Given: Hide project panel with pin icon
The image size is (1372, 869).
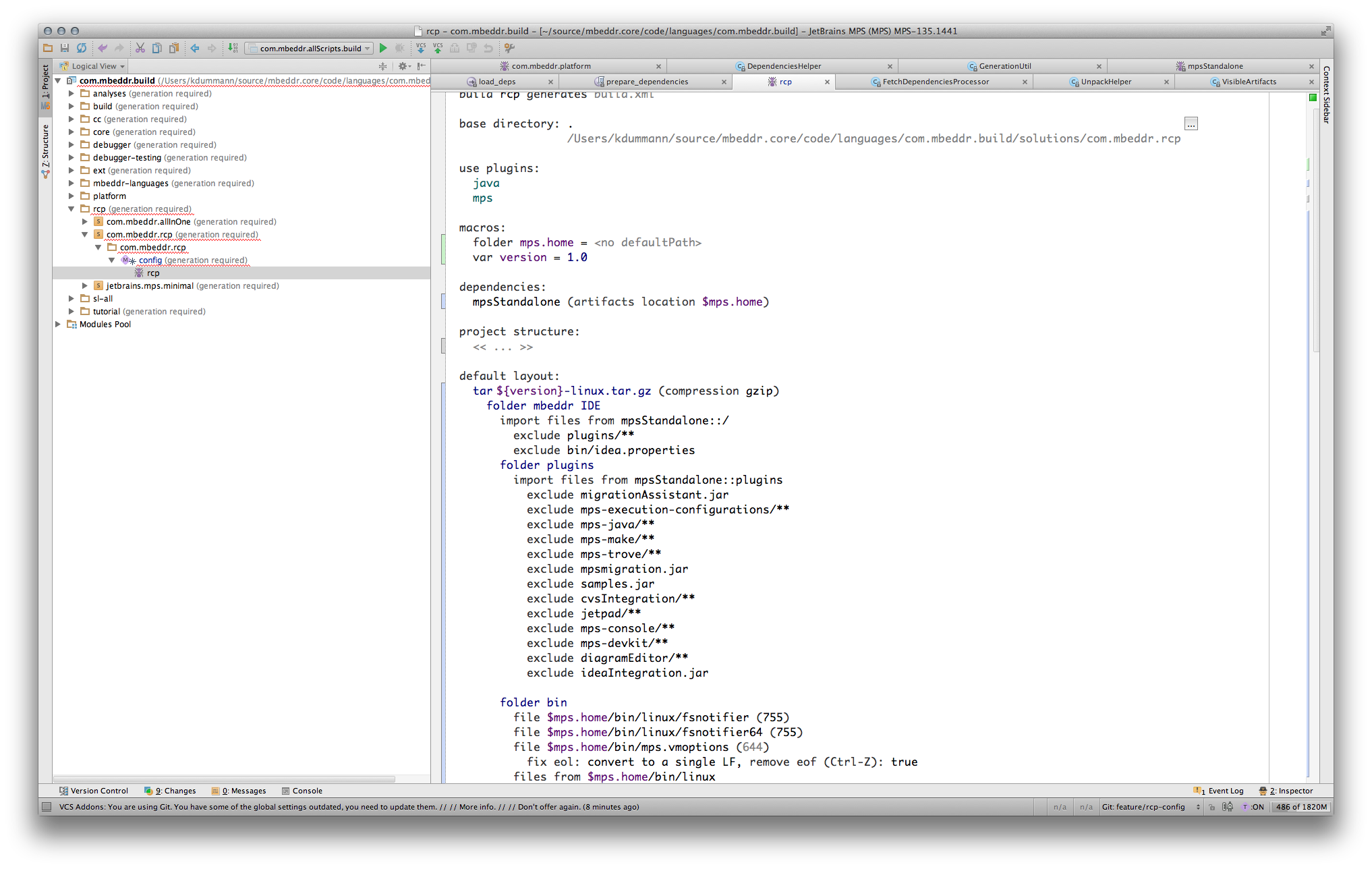Looking at the screenshot, I should (422, 66).
